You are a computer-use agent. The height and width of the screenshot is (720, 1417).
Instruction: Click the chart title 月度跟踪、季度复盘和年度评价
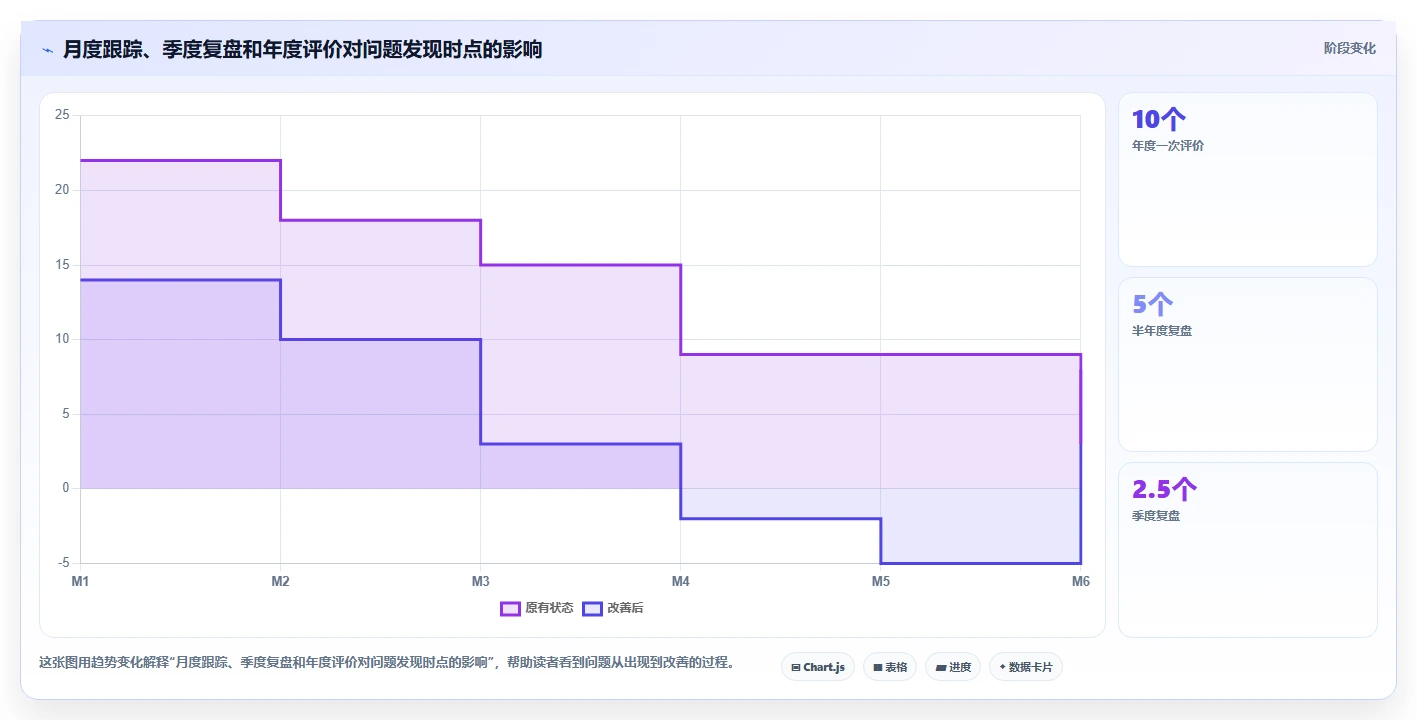pyautogui.click(x=302, y=49)
